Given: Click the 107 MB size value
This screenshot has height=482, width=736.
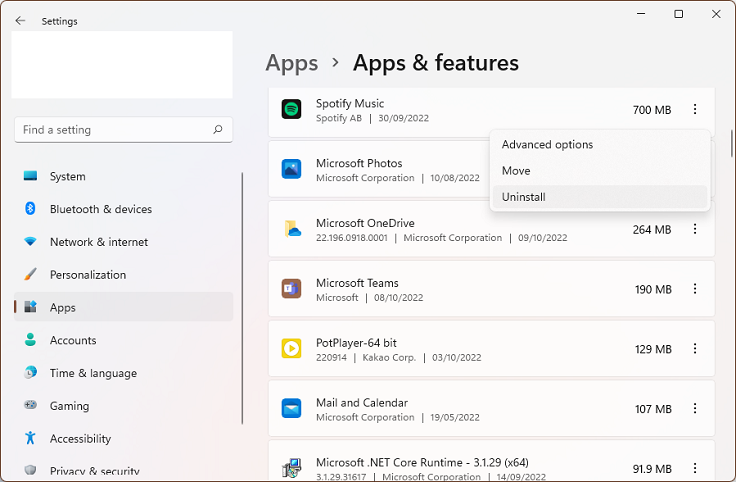Looking at the screenshot, I should pyautogui.click(x=653, y=409).
